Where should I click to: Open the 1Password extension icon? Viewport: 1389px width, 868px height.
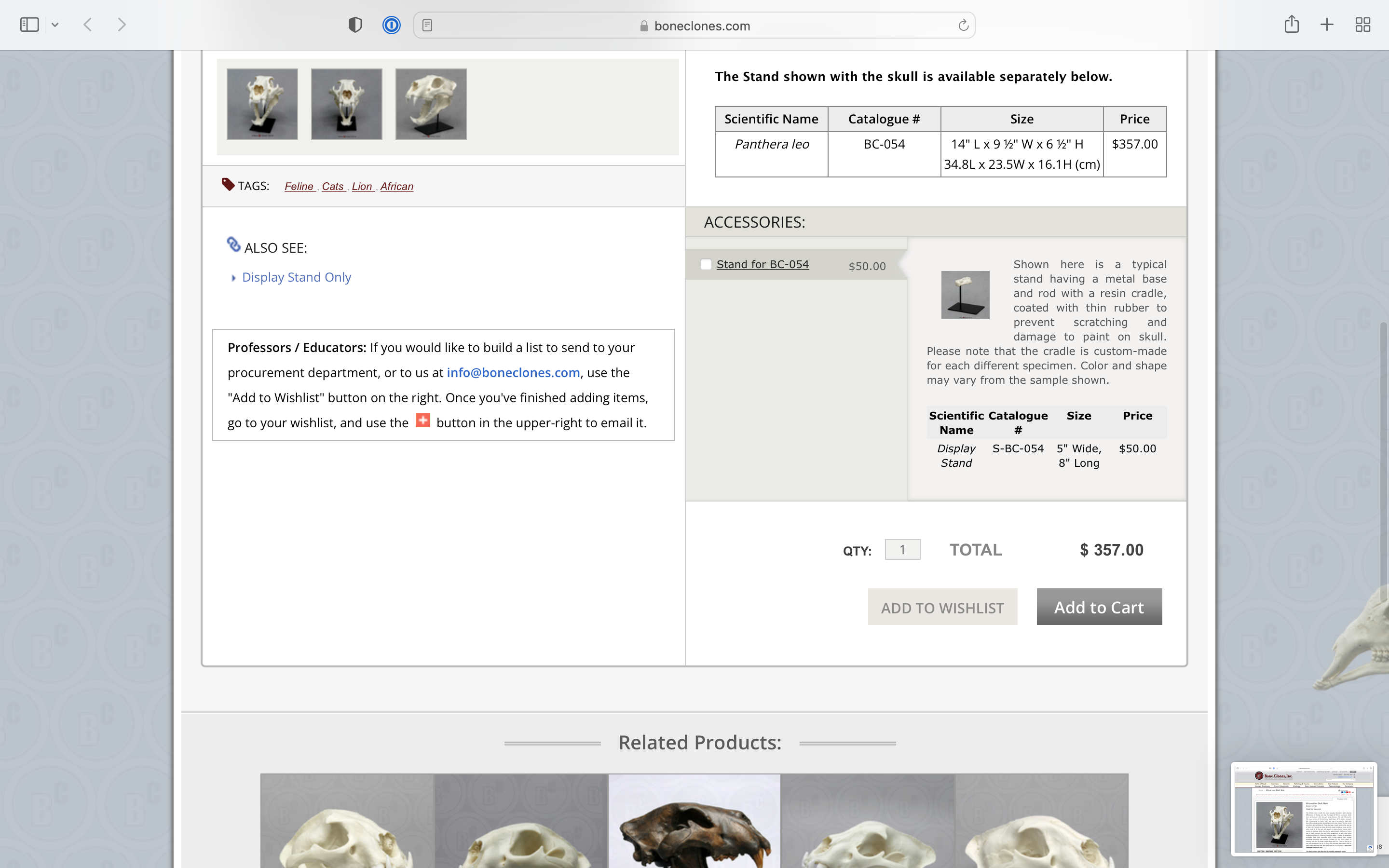[392, 25]
